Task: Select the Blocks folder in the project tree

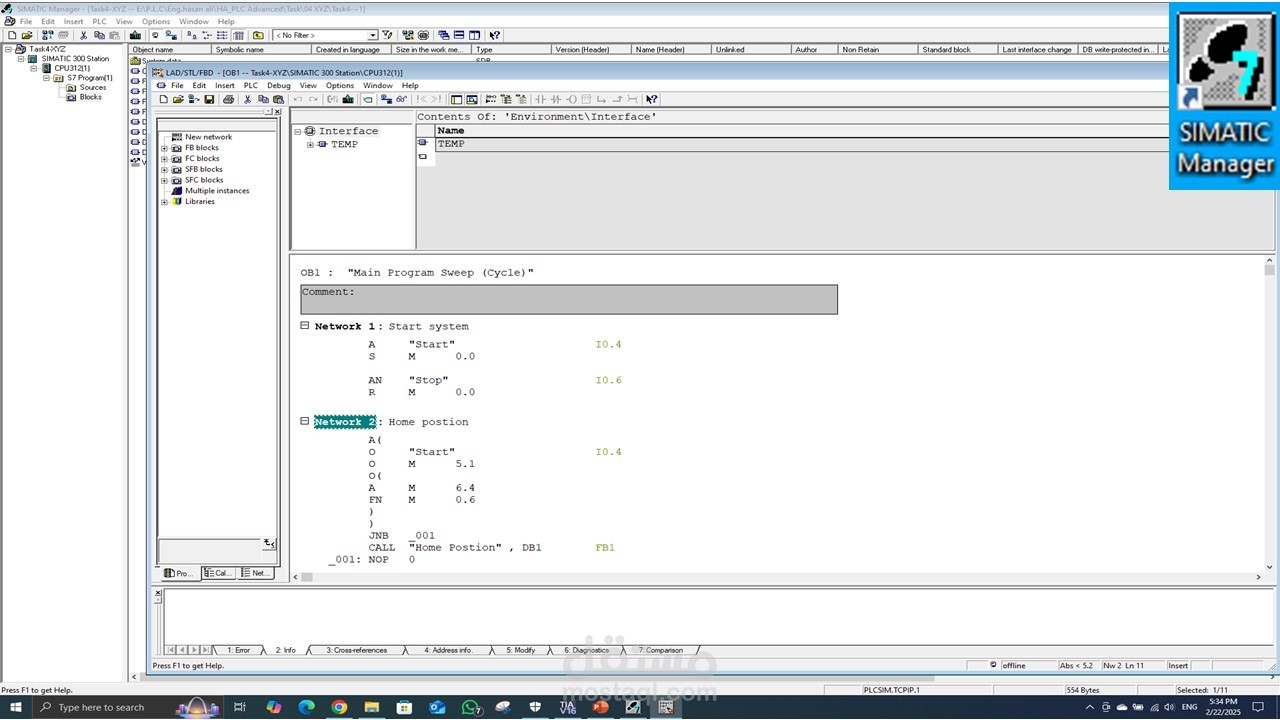Action: click(x=91, y=97)
